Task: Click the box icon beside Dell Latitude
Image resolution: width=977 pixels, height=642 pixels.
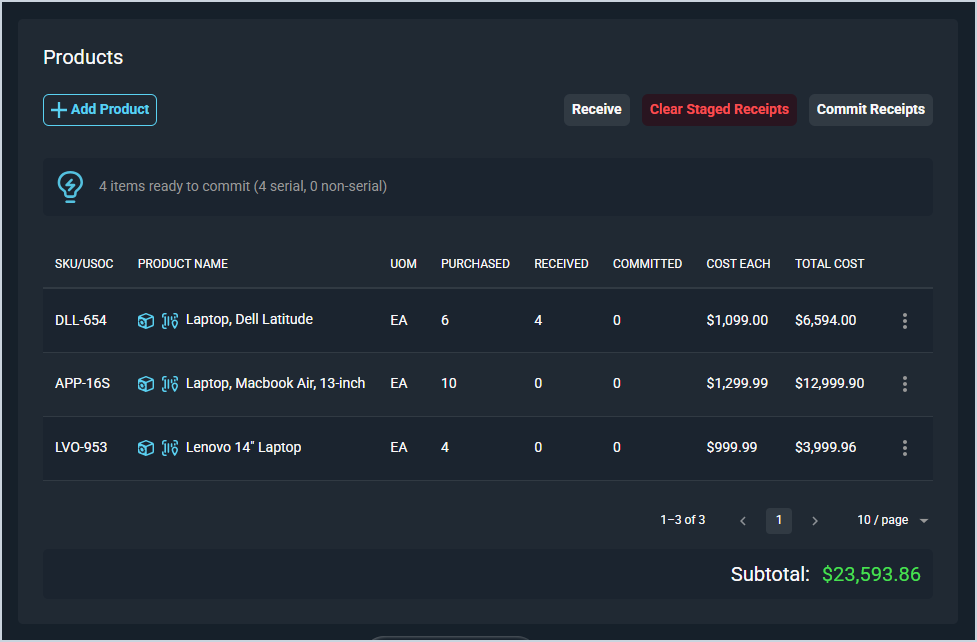Action: click(x=146, y=321)
